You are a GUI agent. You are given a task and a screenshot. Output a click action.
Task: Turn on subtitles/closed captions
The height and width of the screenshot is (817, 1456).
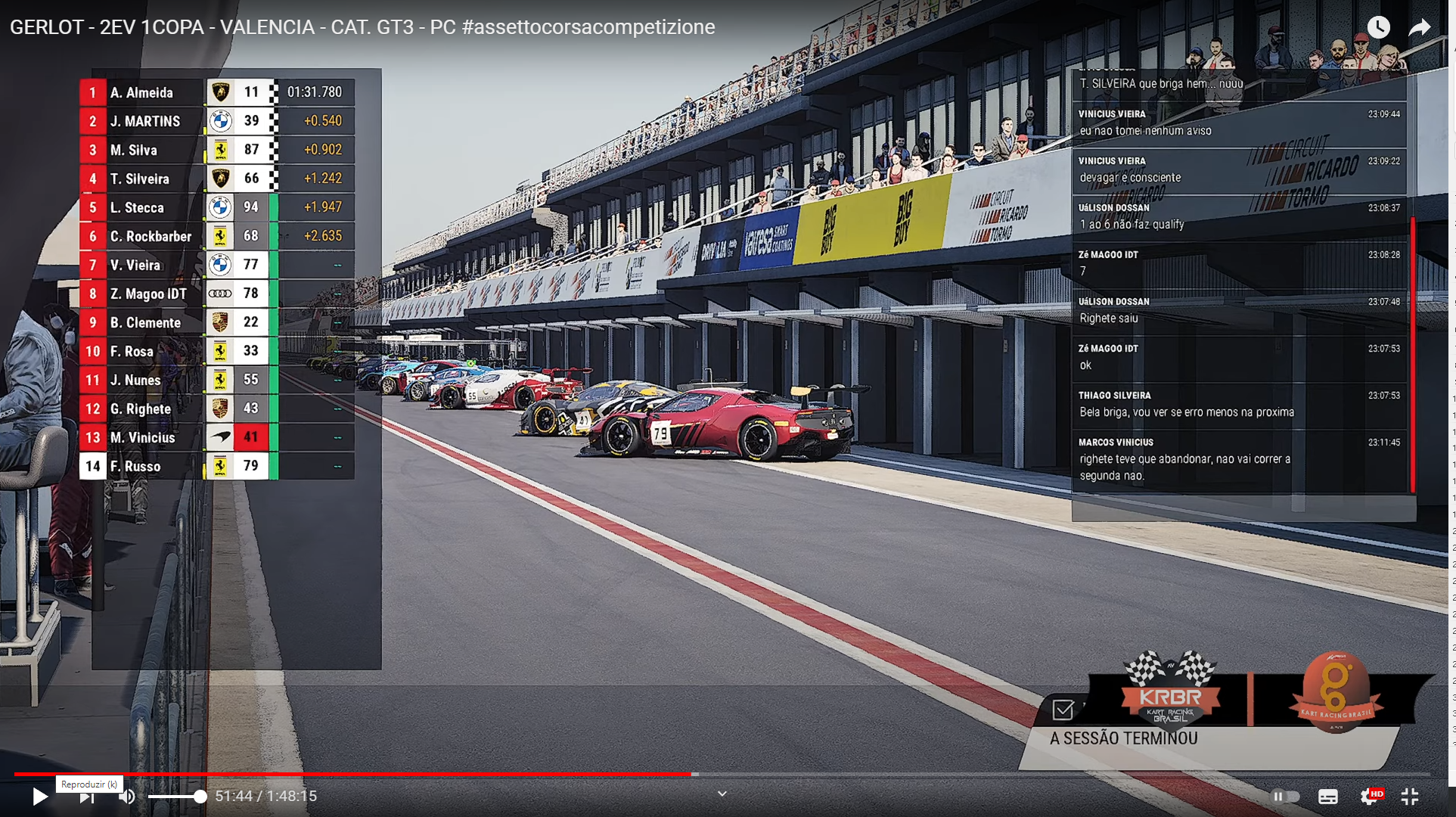pyautogui.click(x=1328, y=797)
